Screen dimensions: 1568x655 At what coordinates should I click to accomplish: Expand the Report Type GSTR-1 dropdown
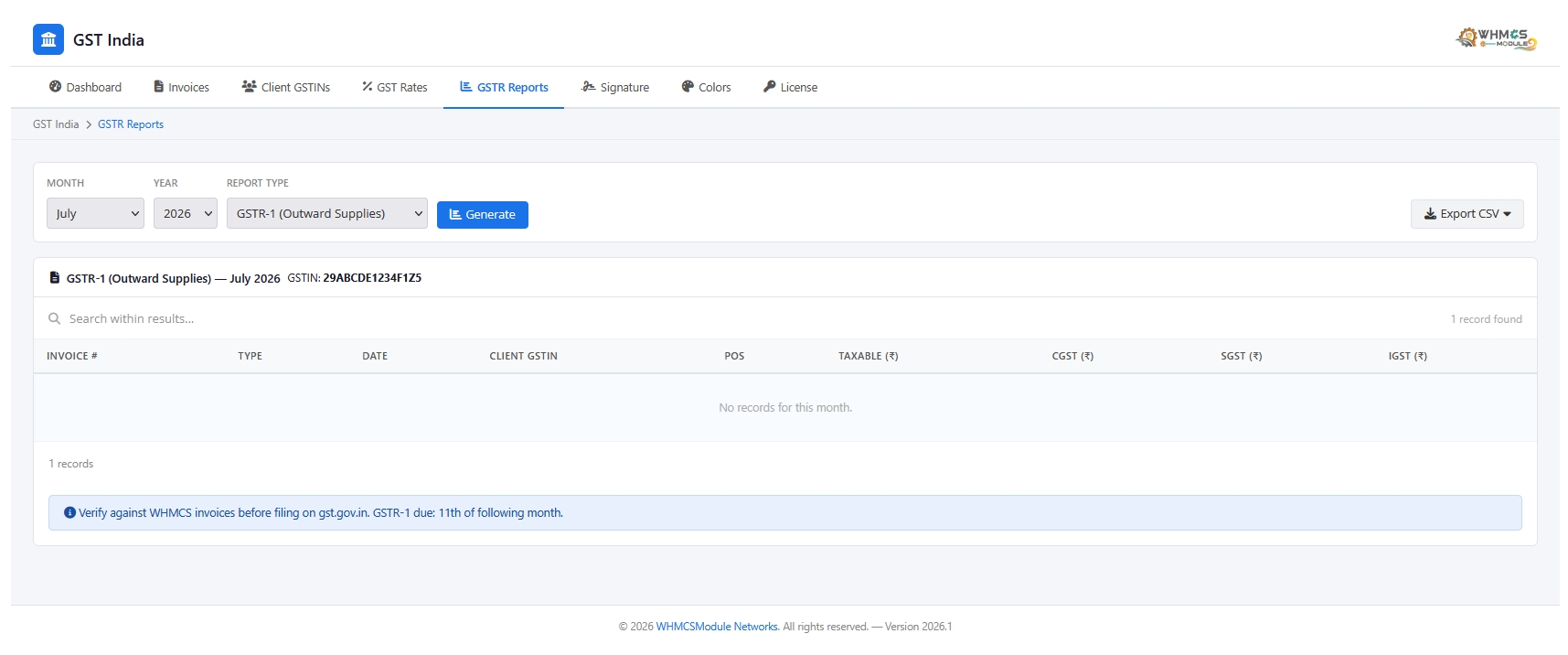pyautogui.click(x=327, y=213)
